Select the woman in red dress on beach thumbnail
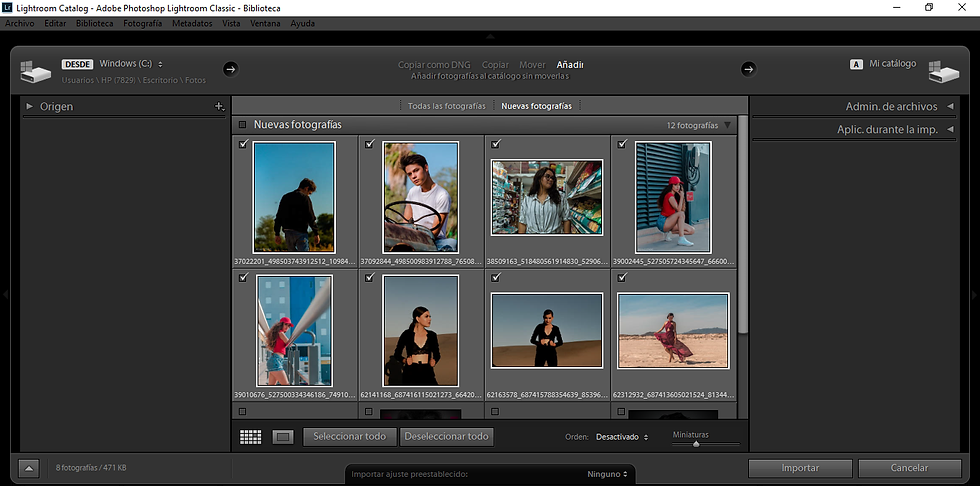The width and height of the screenshot is (980, 486). tap(673, 331)
